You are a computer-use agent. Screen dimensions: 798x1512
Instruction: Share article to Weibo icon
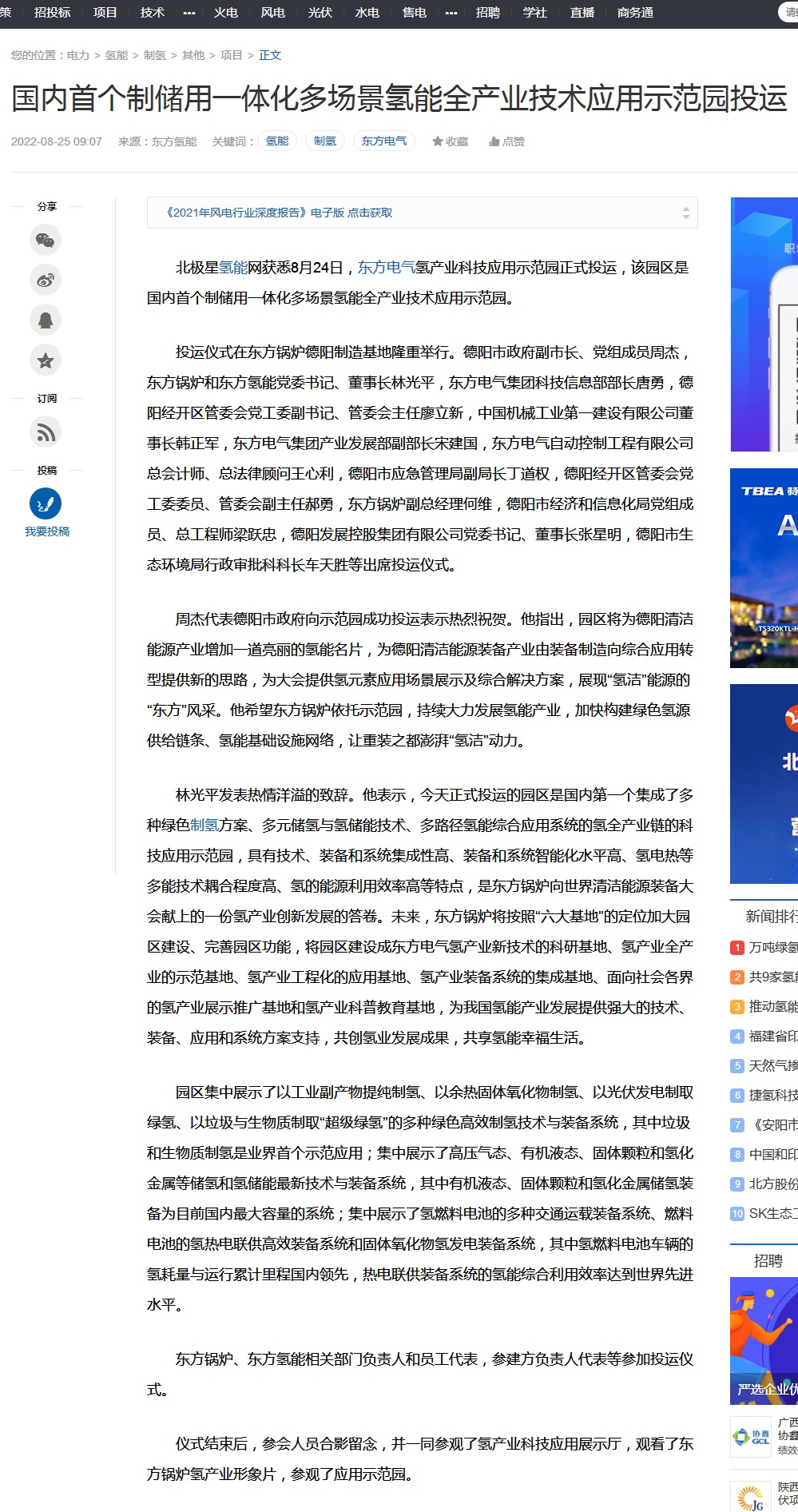tap(46, 280)
